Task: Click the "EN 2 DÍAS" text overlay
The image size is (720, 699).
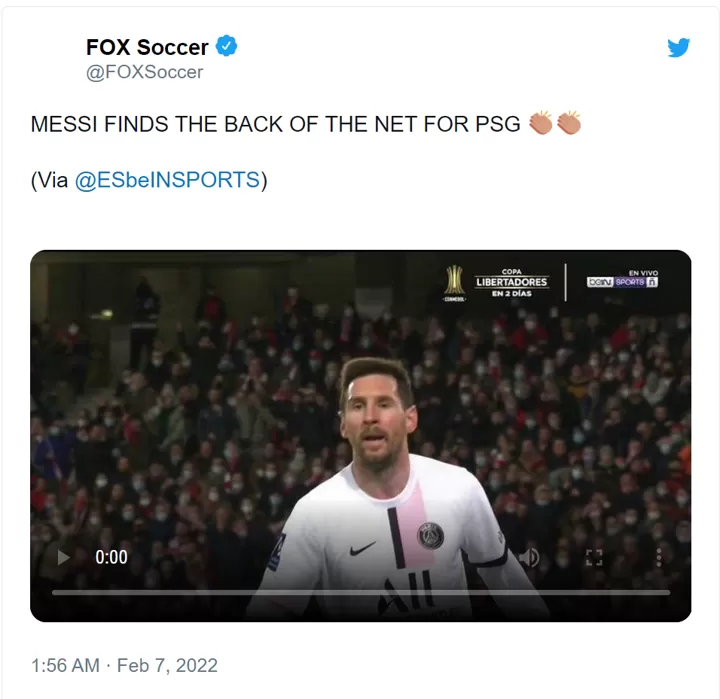Action: pos(511,294)
